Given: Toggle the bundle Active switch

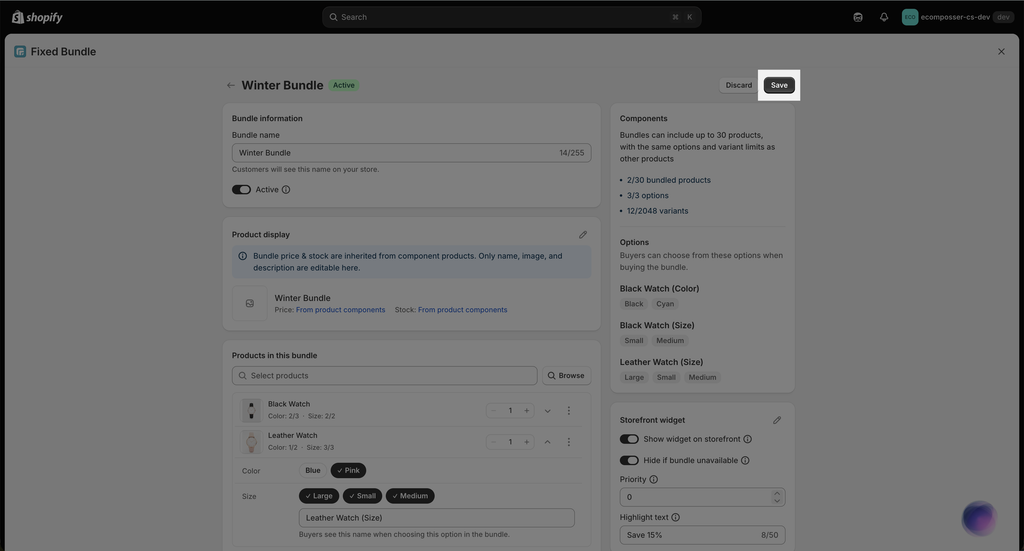Looking at the screenshot, I should pyautogui.click(x=241, y=190).
